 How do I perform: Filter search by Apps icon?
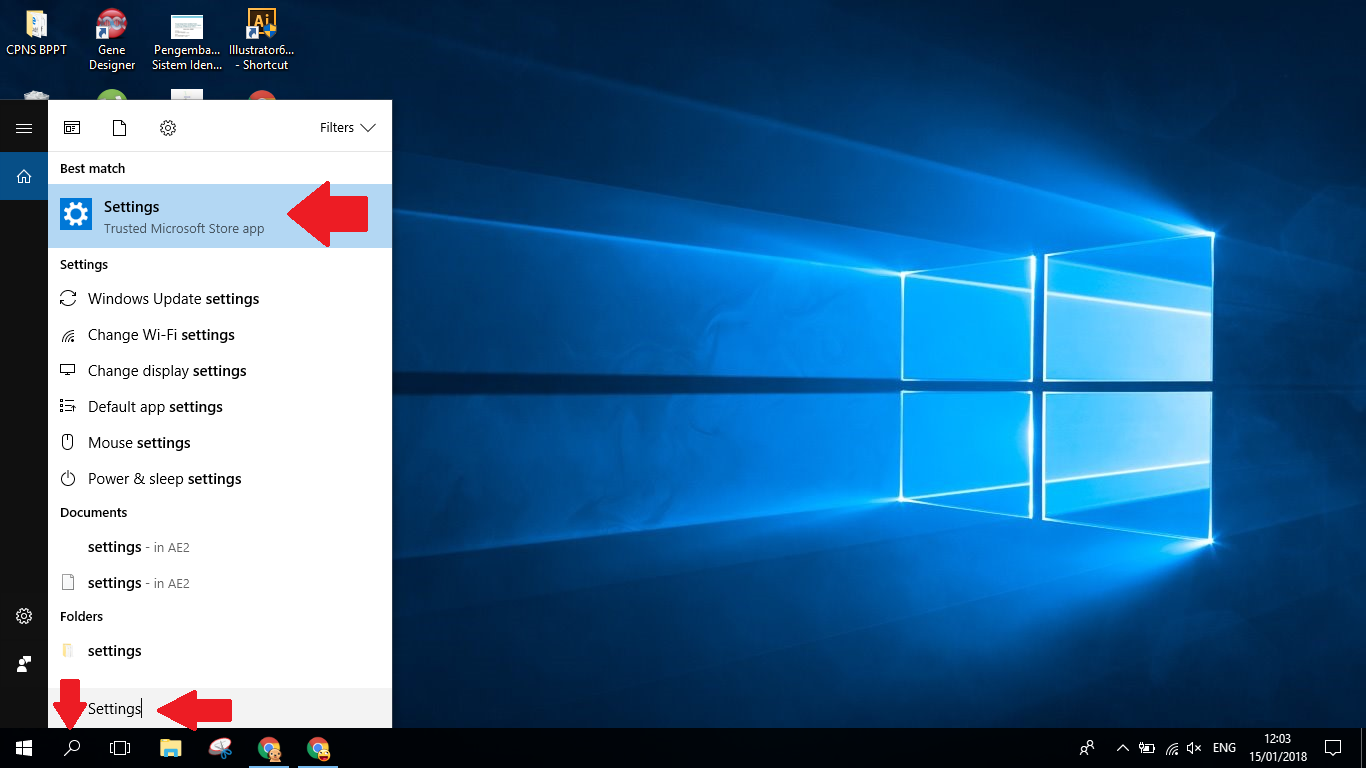click(x=72, y=128)
